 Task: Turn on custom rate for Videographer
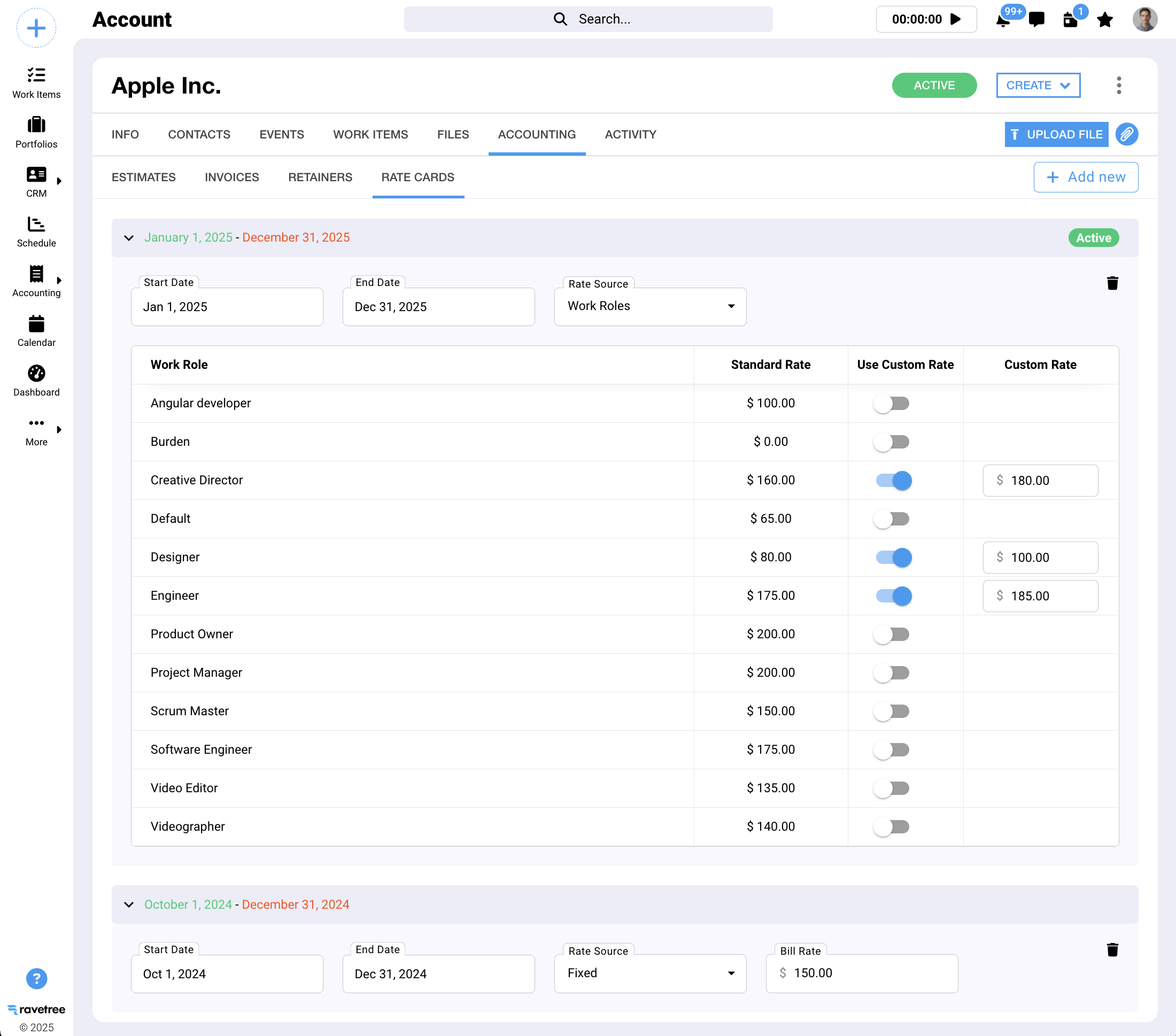point(891,826)
